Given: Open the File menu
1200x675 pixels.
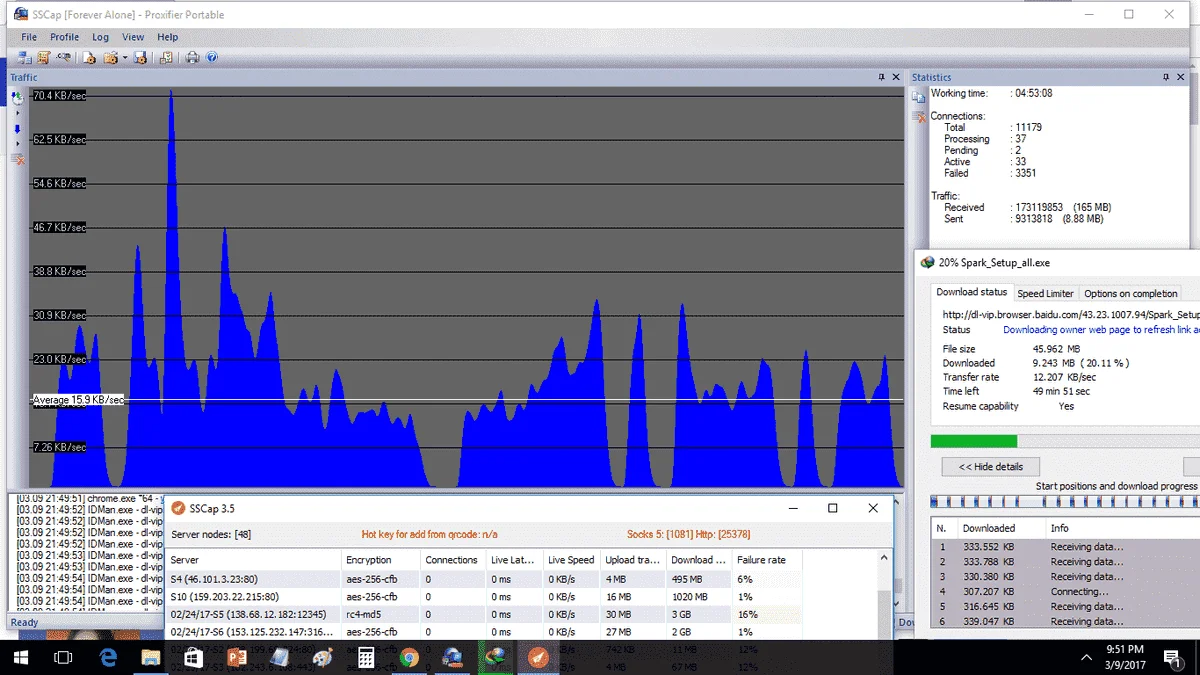Looking at the screenshot, I should pyautogui.click(x=29, y=37).
